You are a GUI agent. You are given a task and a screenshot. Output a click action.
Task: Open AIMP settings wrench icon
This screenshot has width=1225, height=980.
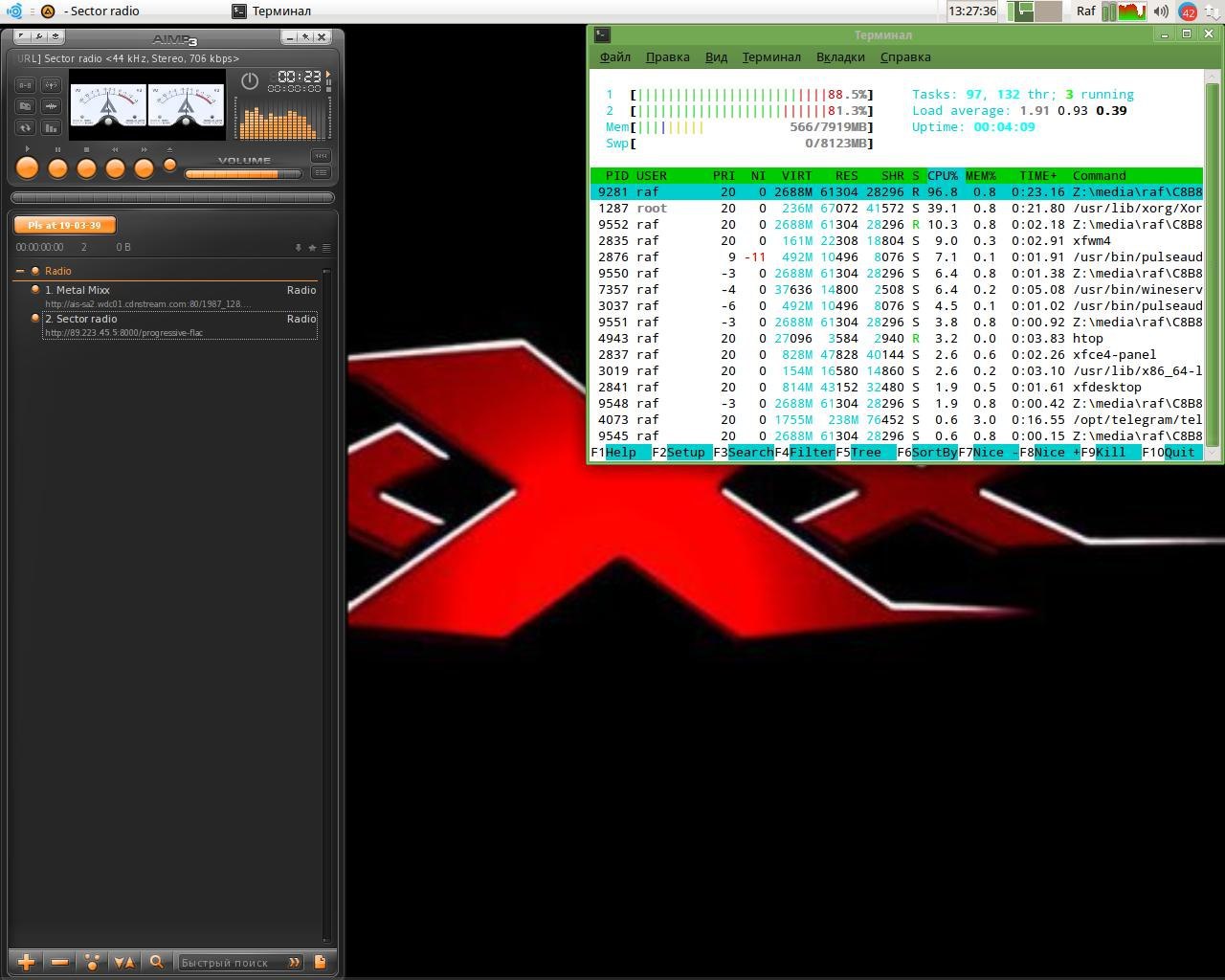click(38, 36)
